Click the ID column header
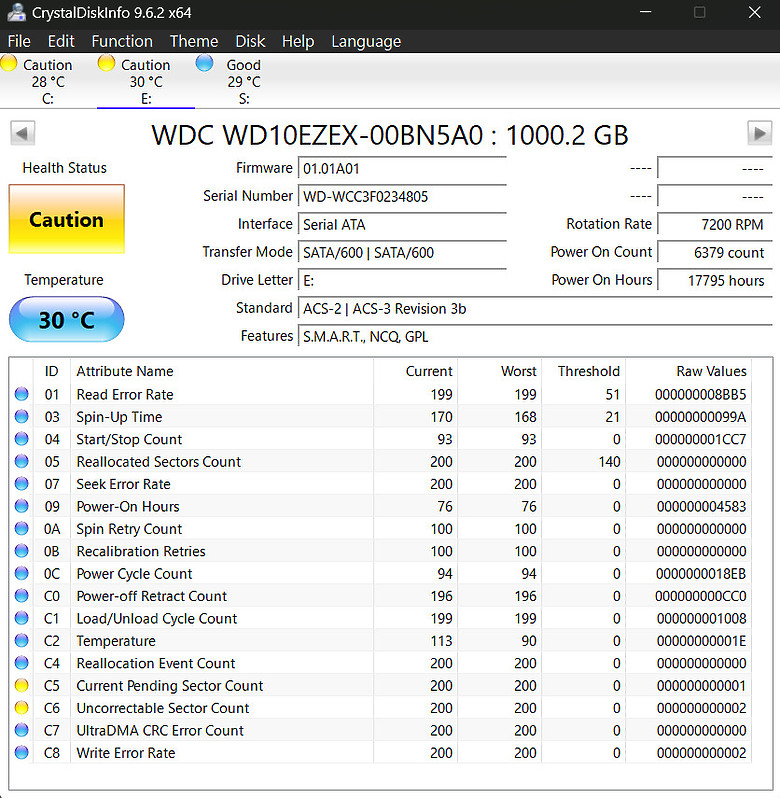This screenshot has height=798, width=780. pyautogui.click(x=51, y=371)
